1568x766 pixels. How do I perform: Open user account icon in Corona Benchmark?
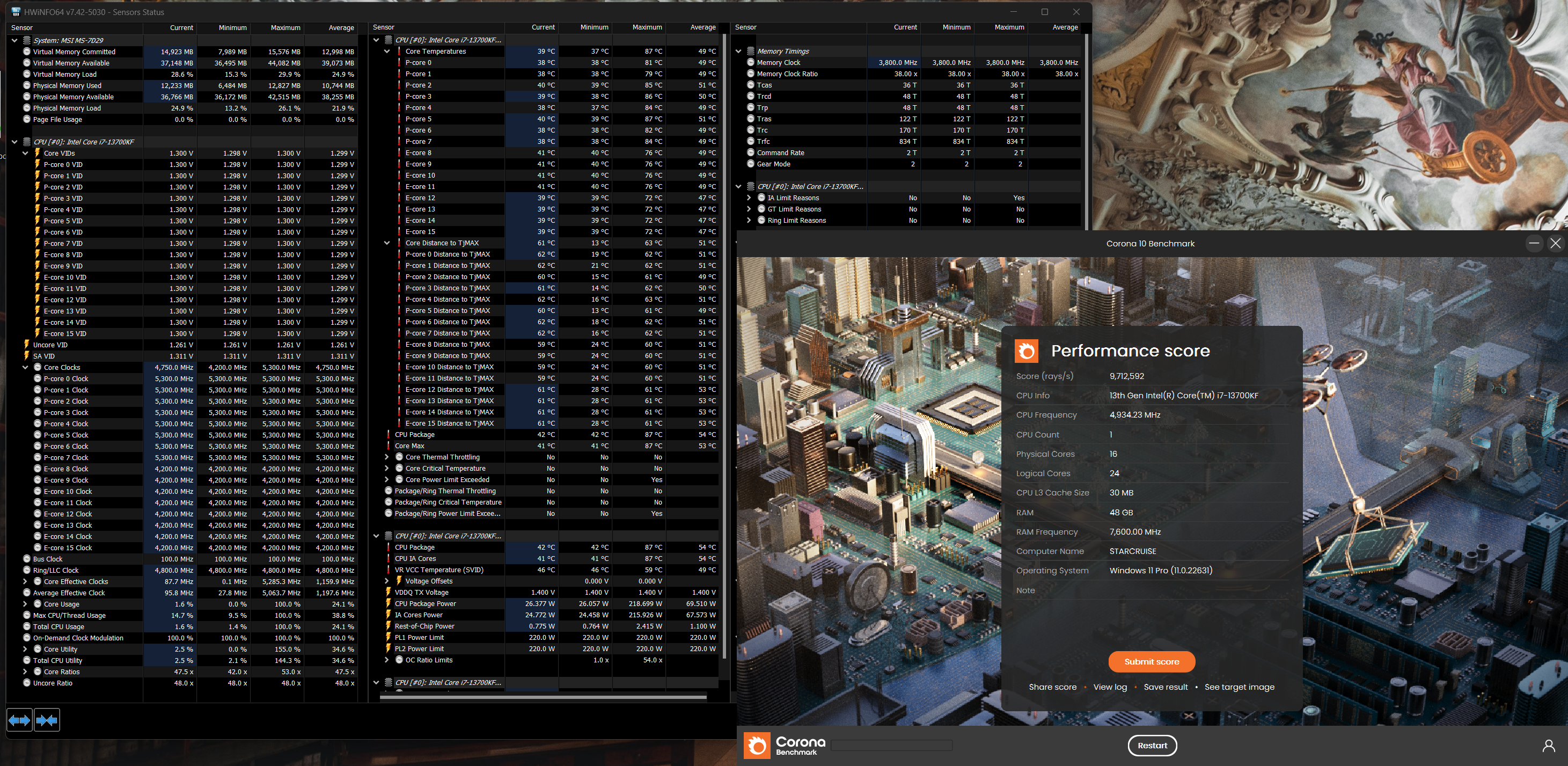[1549, 745]
